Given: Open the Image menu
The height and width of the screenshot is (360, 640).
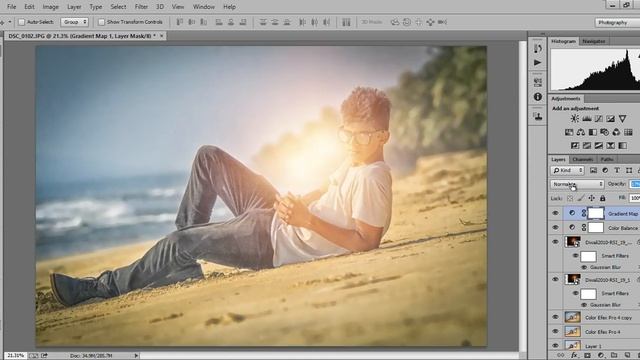Looking at the screenshot, I should 51,7.
